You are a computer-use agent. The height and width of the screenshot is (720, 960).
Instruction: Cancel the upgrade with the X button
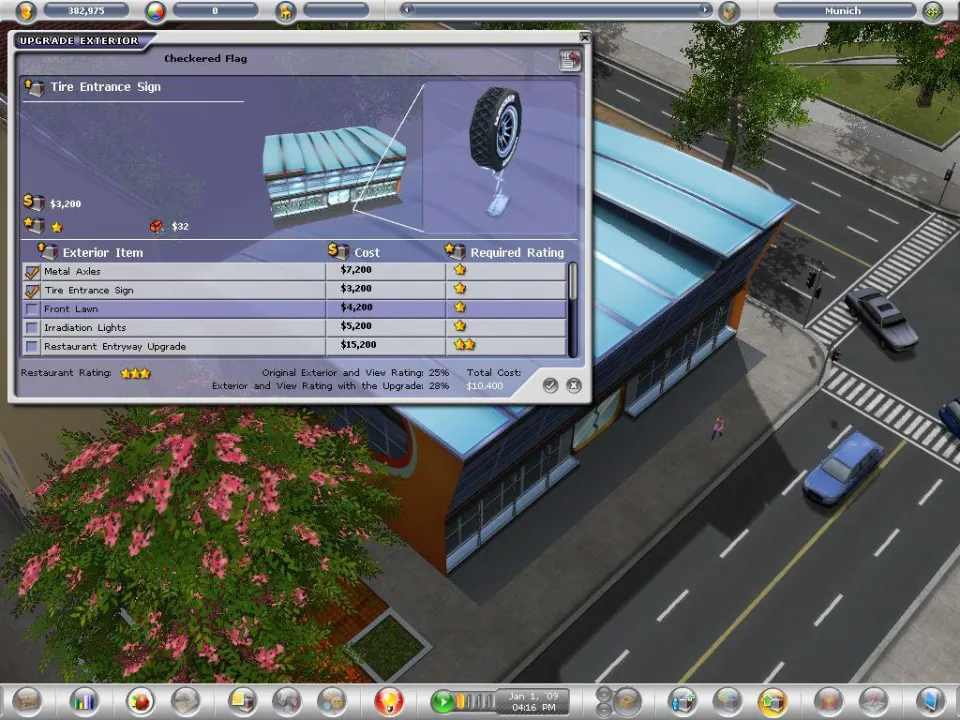coord(573,385)
